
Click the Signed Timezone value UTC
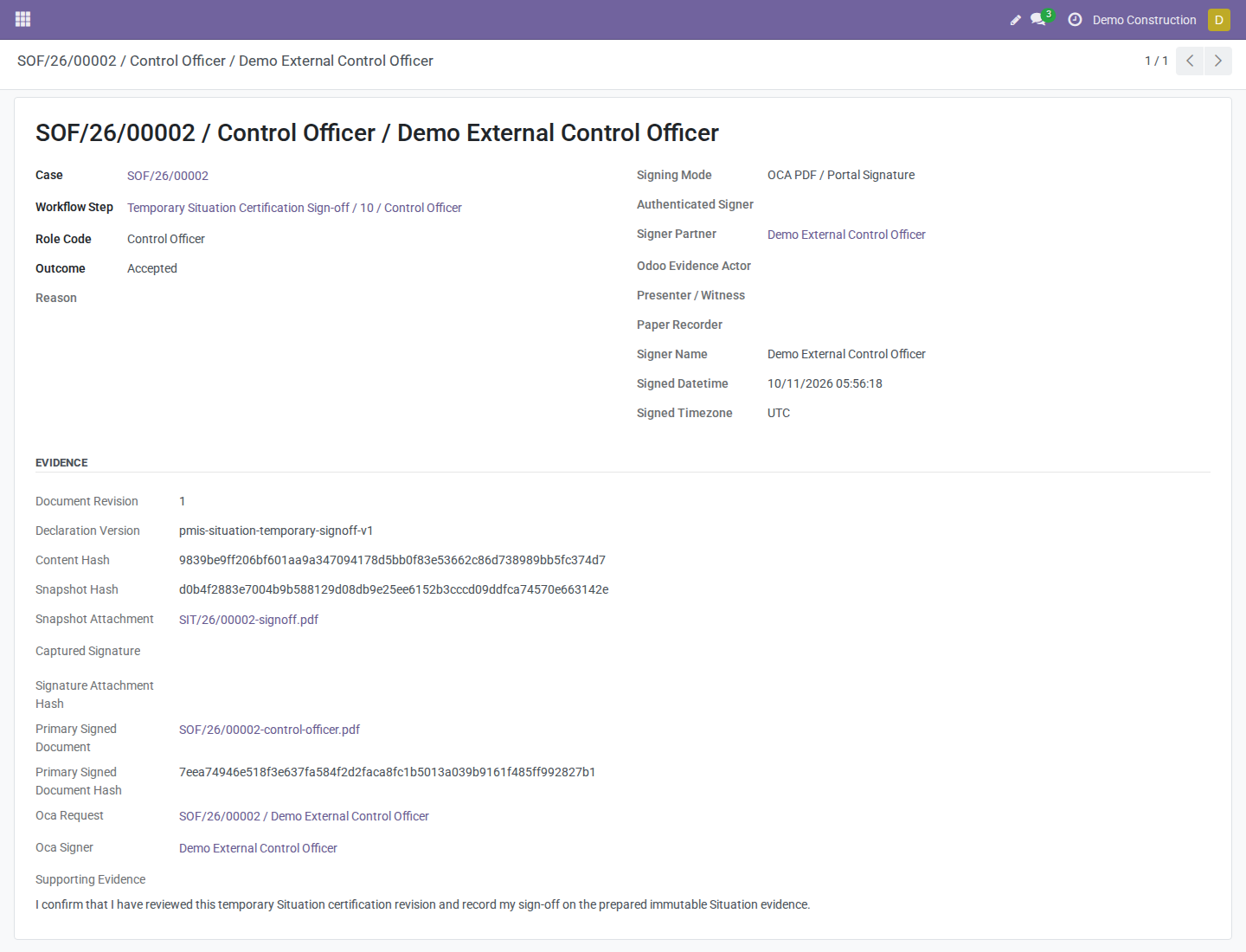[x=779, y=413]
